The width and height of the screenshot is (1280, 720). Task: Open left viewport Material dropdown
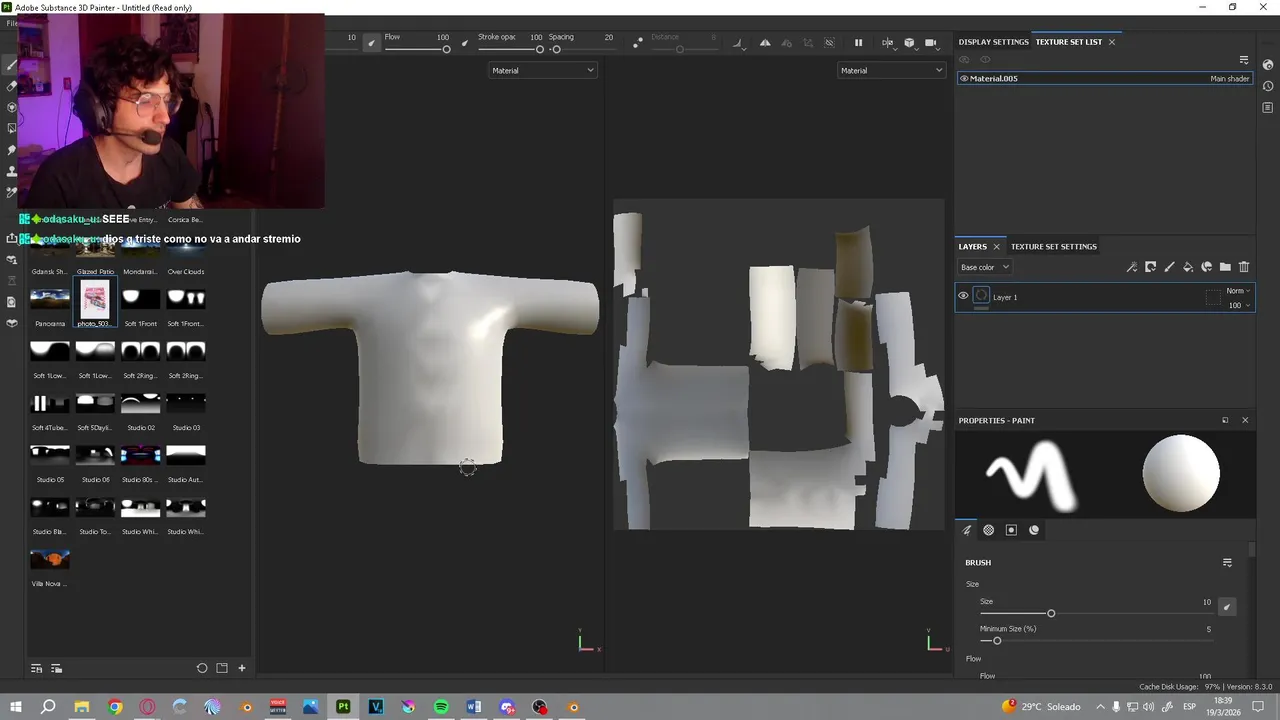[x=543, y=70]
